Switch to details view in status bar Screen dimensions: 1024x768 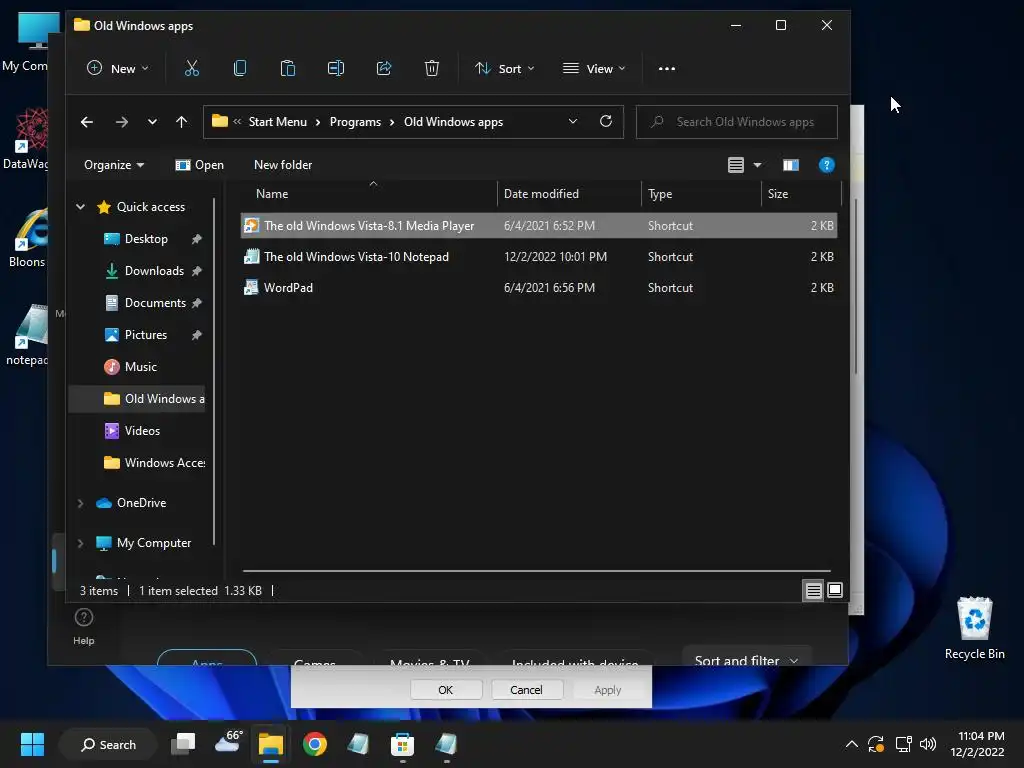tap(813, 590)
